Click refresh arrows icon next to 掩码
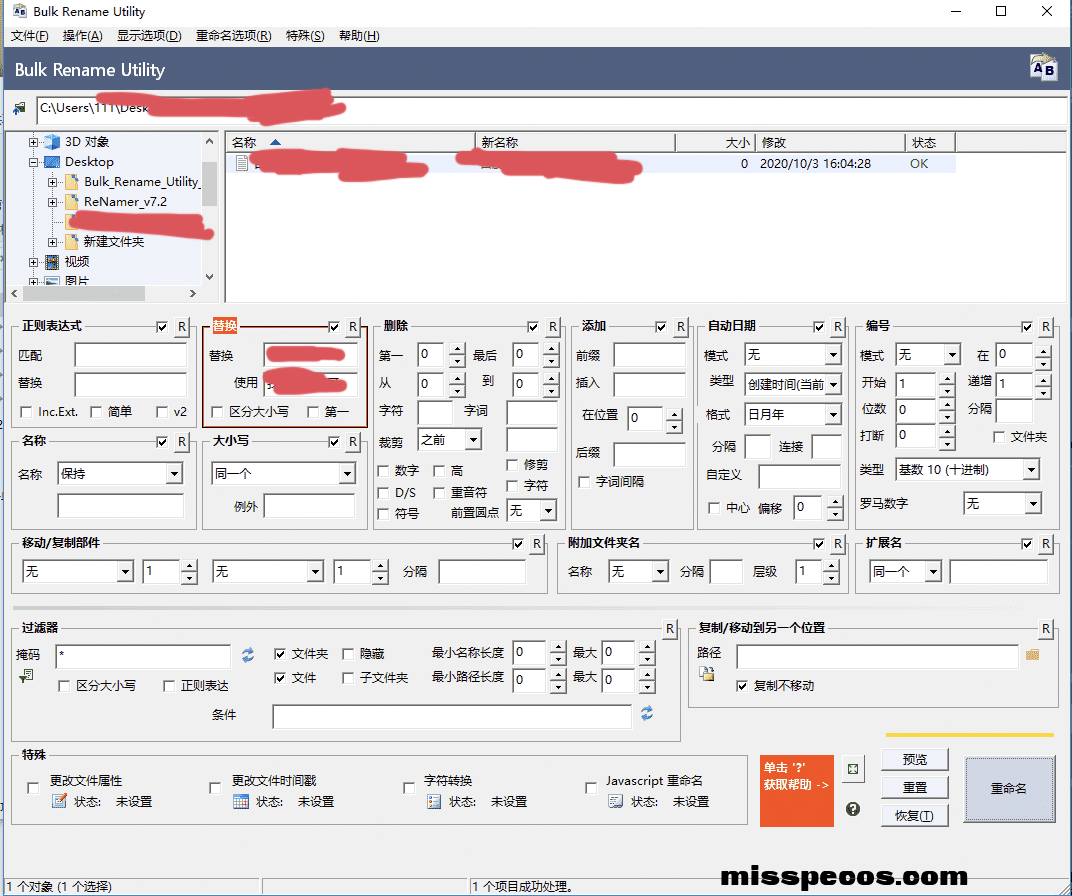 248,655
